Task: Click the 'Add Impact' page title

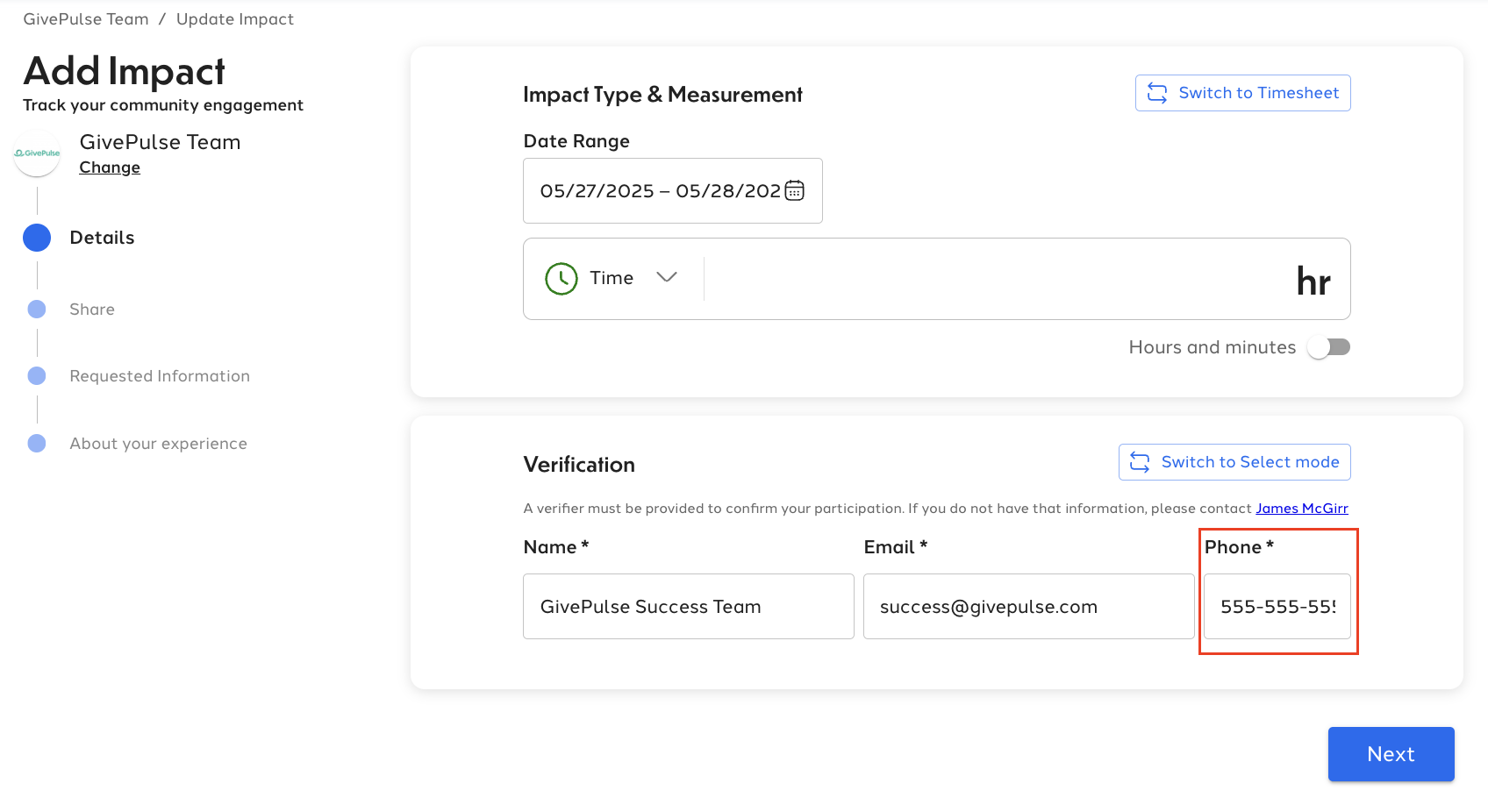Action: (124, 72)
